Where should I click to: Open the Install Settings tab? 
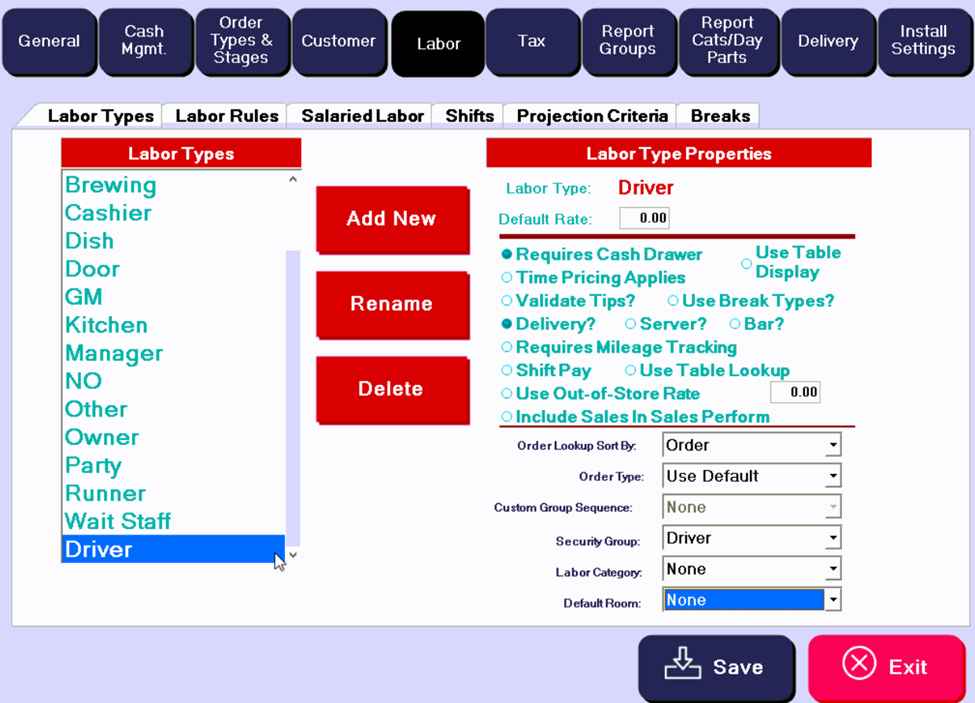tap(924, 41)
